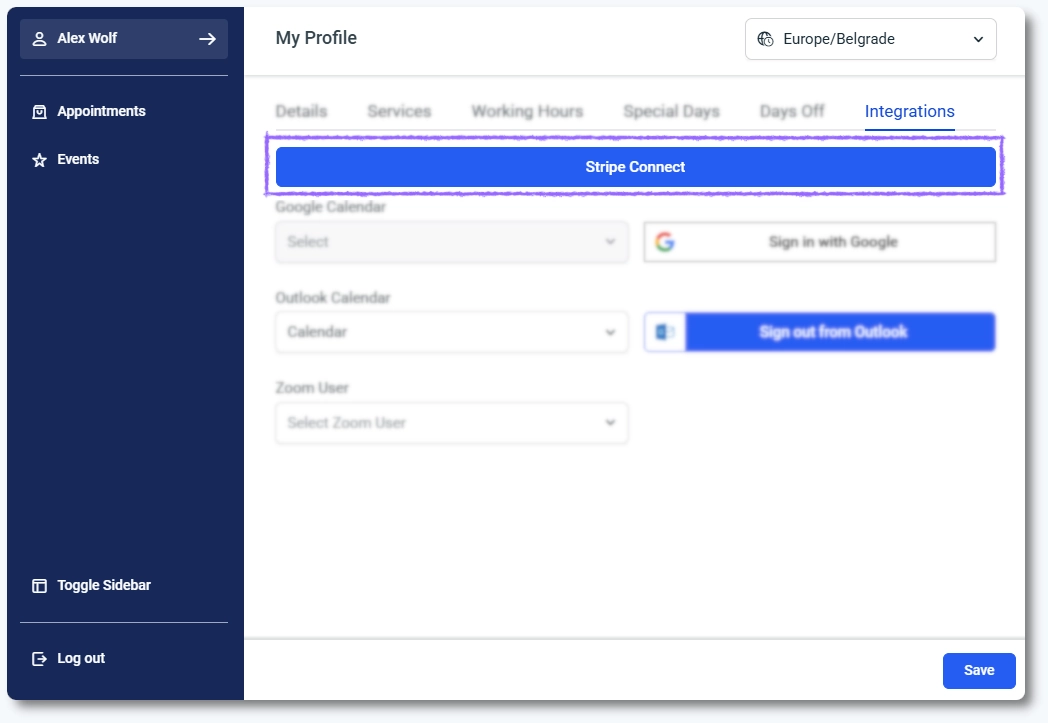Screen dimensions: 1048x723
Task: Expand the Europe/Belgrade timezone selector
Action: click(x=976, y=38)
